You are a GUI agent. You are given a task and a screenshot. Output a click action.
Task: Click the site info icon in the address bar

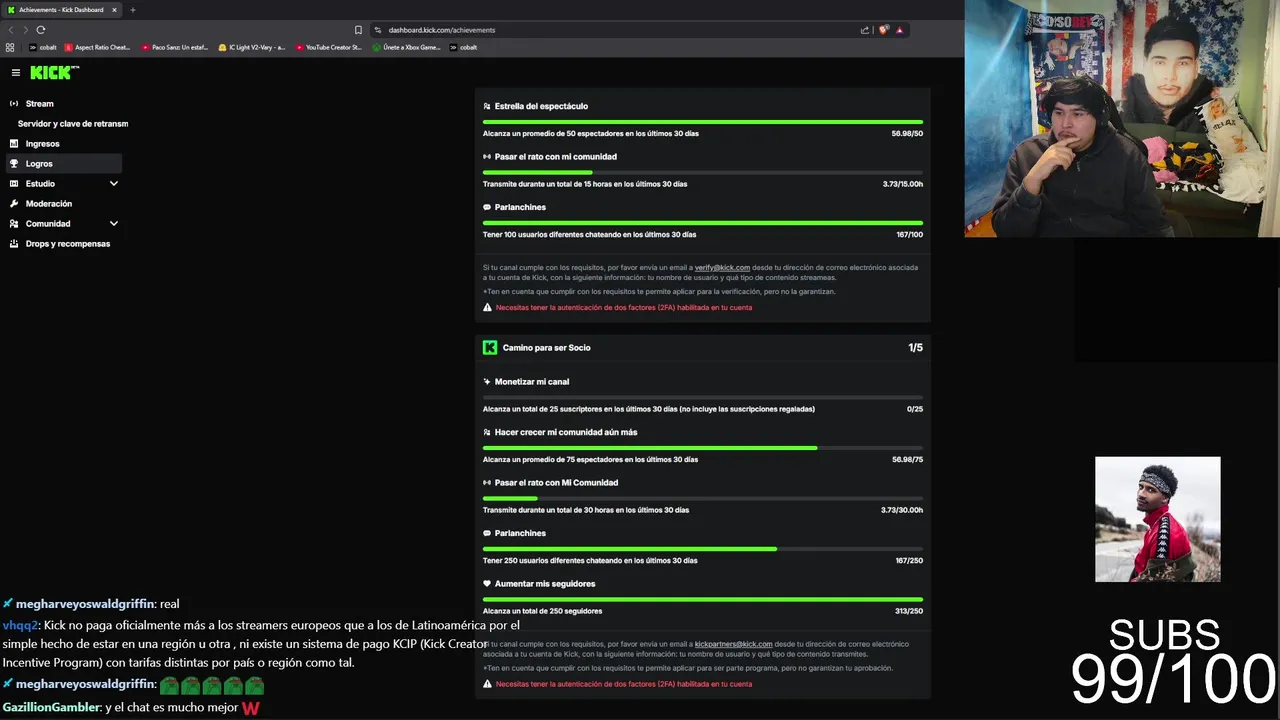379,30
